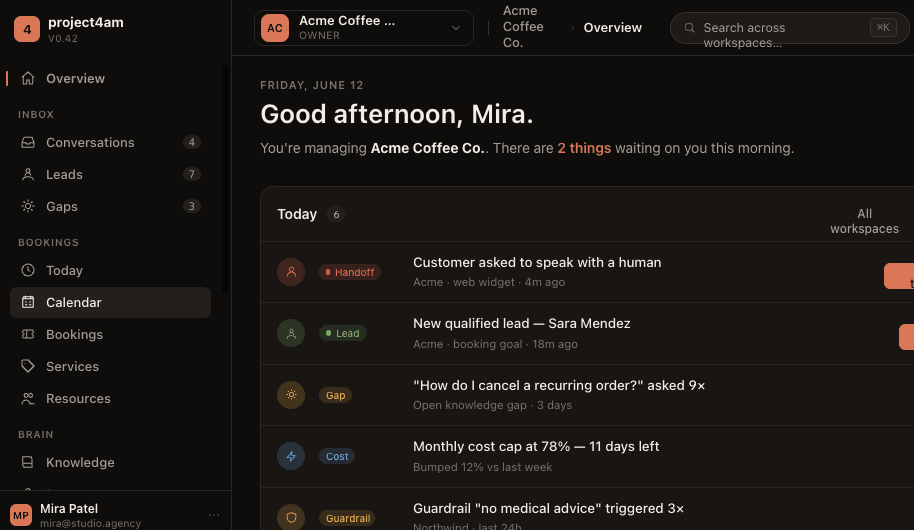Viewport: 914px width, 530px height.
Task: Select Calendar in sidebar
Action: coord(110,302)
